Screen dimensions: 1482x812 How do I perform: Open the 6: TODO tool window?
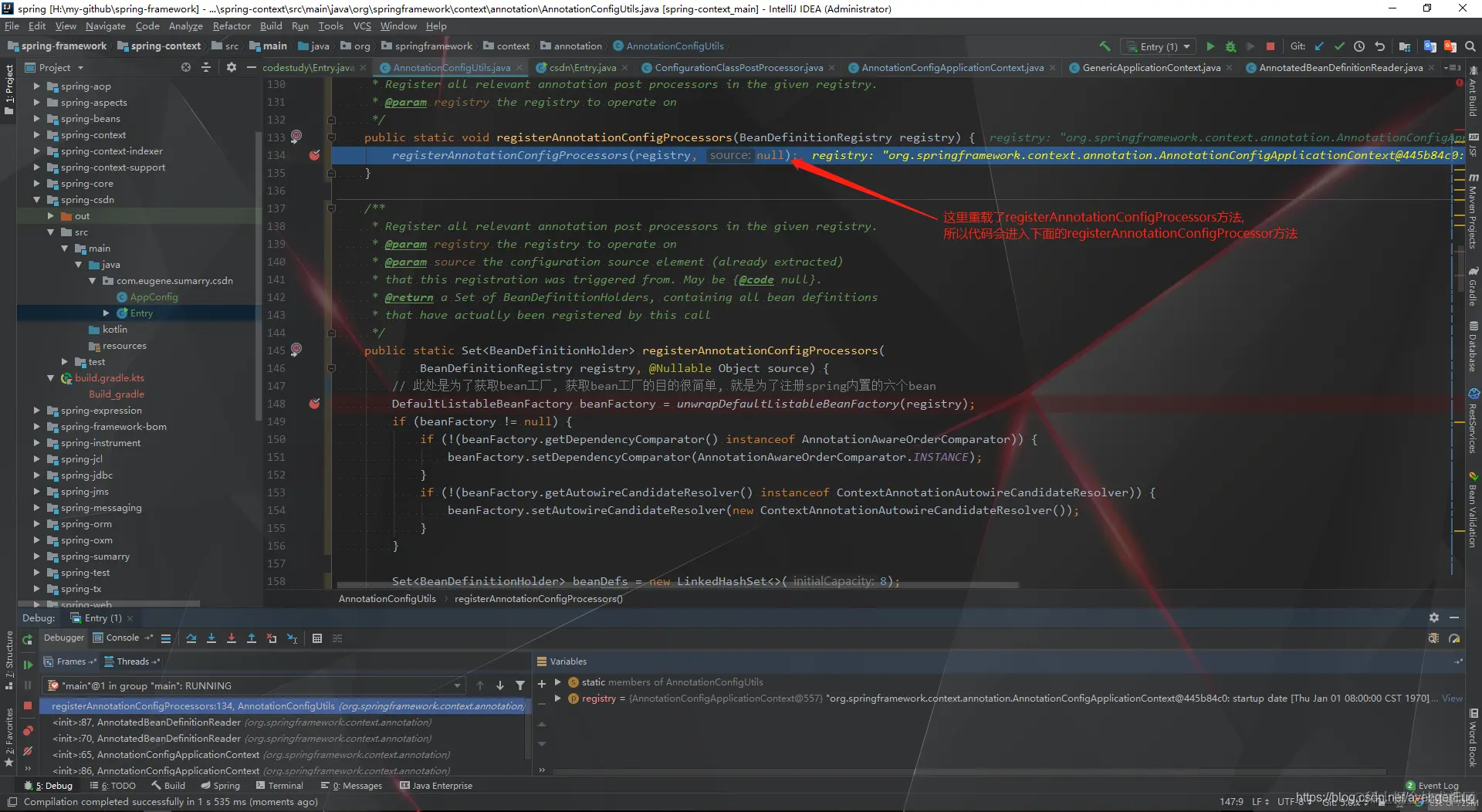pos(113,786)
